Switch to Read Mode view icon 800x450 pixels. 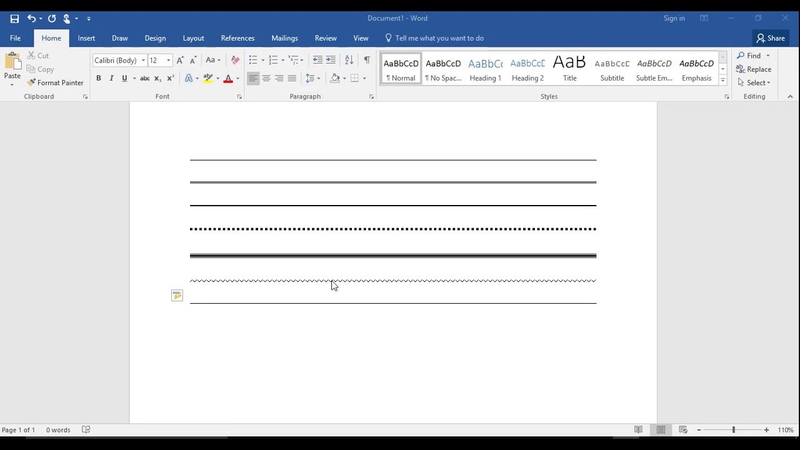638,430
